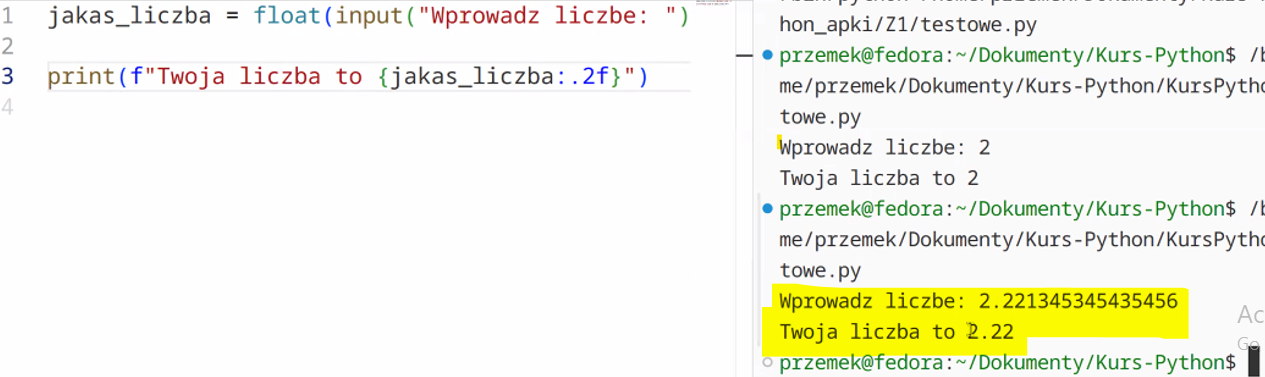The image size is (1265, 377).
Task: Select line number 3 in gutter
Action: tap(7, 76)
